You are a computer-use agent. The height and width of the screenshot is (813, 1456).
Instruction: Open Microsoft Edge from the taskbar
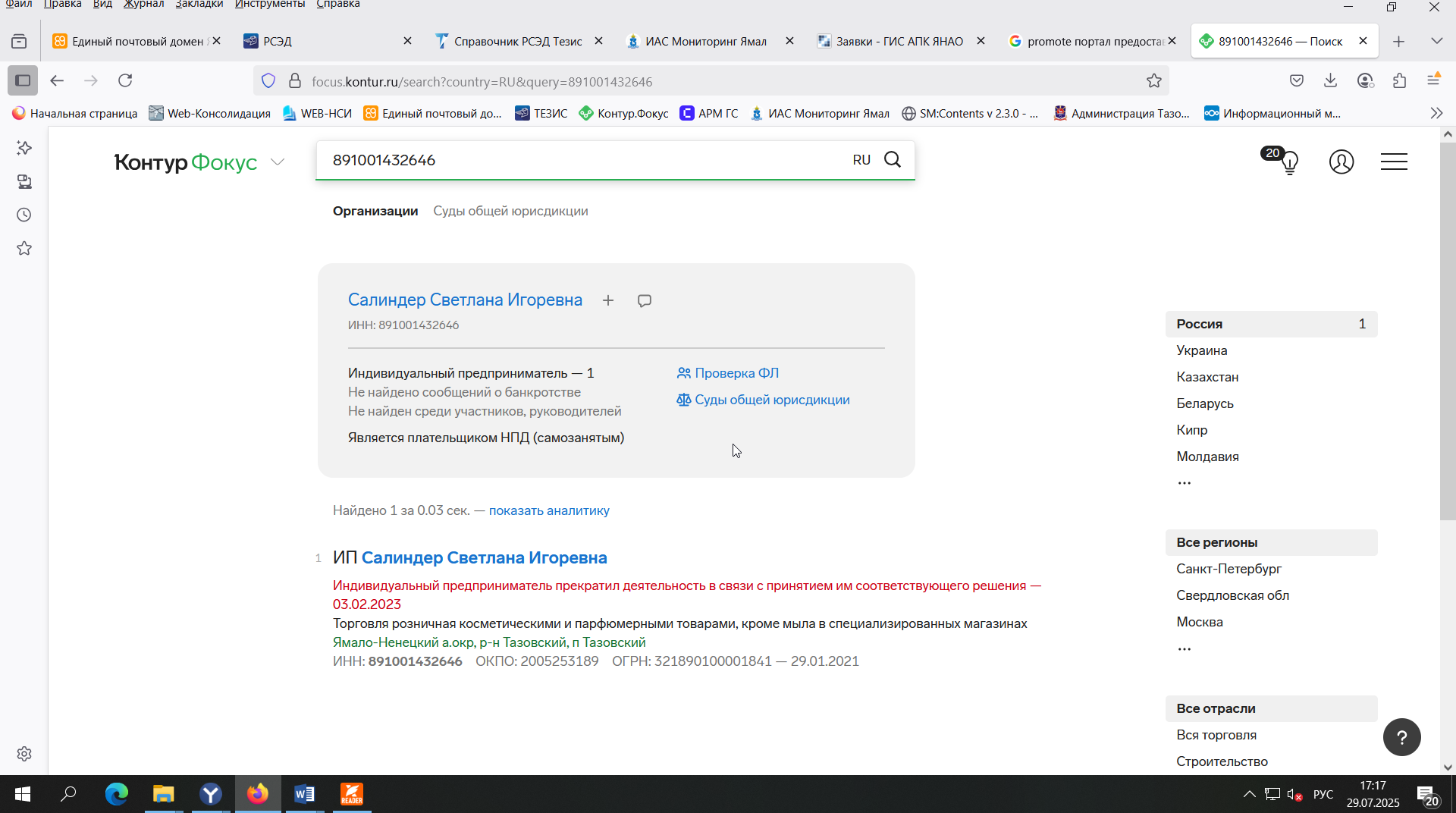tap(116, 795)
